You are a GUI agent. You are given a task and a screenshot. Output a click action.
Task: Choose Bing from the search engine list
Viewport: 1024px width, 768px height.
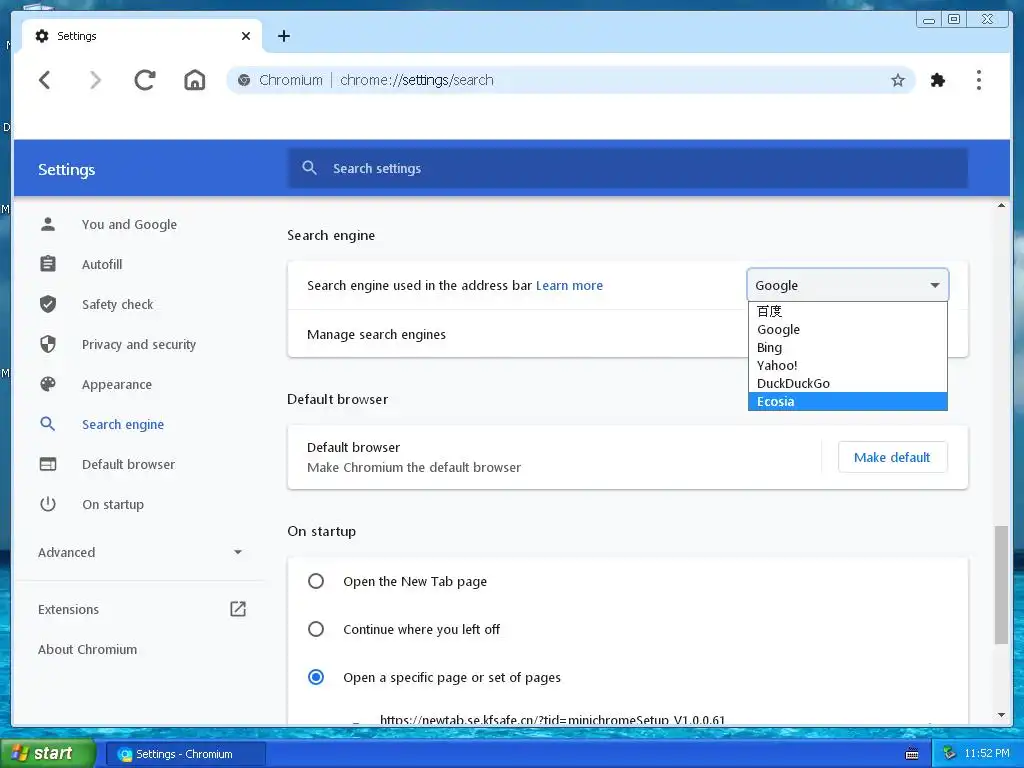coord(848,347)
